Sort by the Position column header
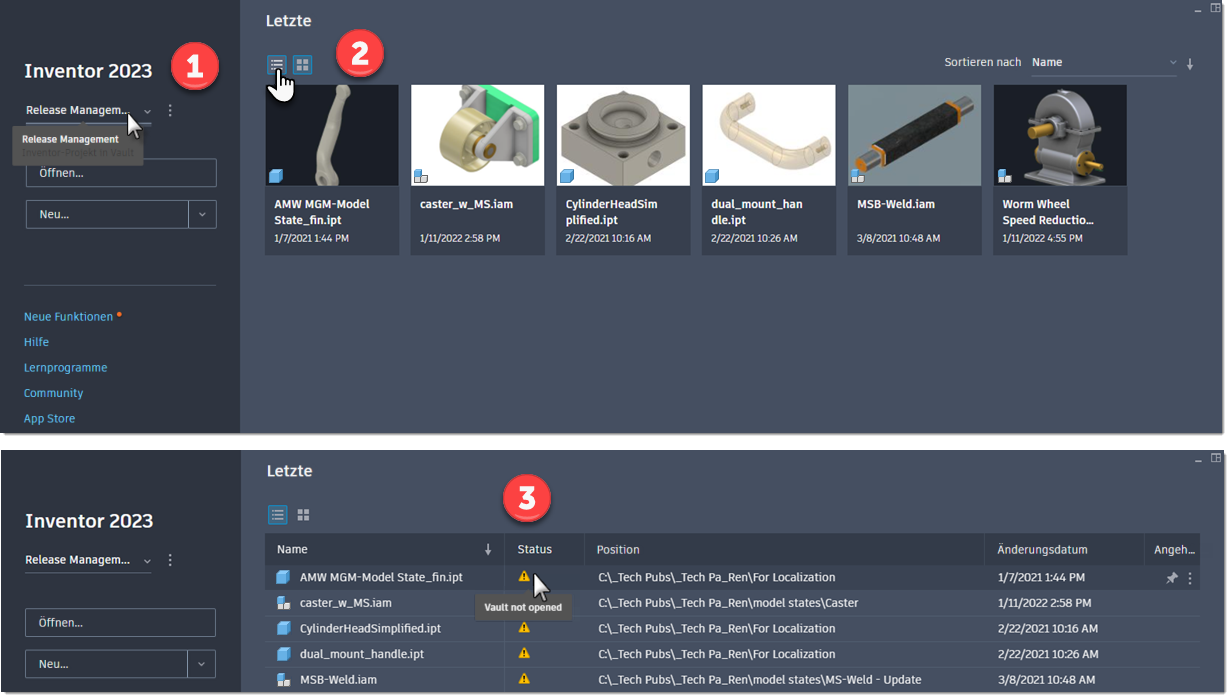Image resolution: width=1227 pixels, height=695 pixels. pos(785,549)
